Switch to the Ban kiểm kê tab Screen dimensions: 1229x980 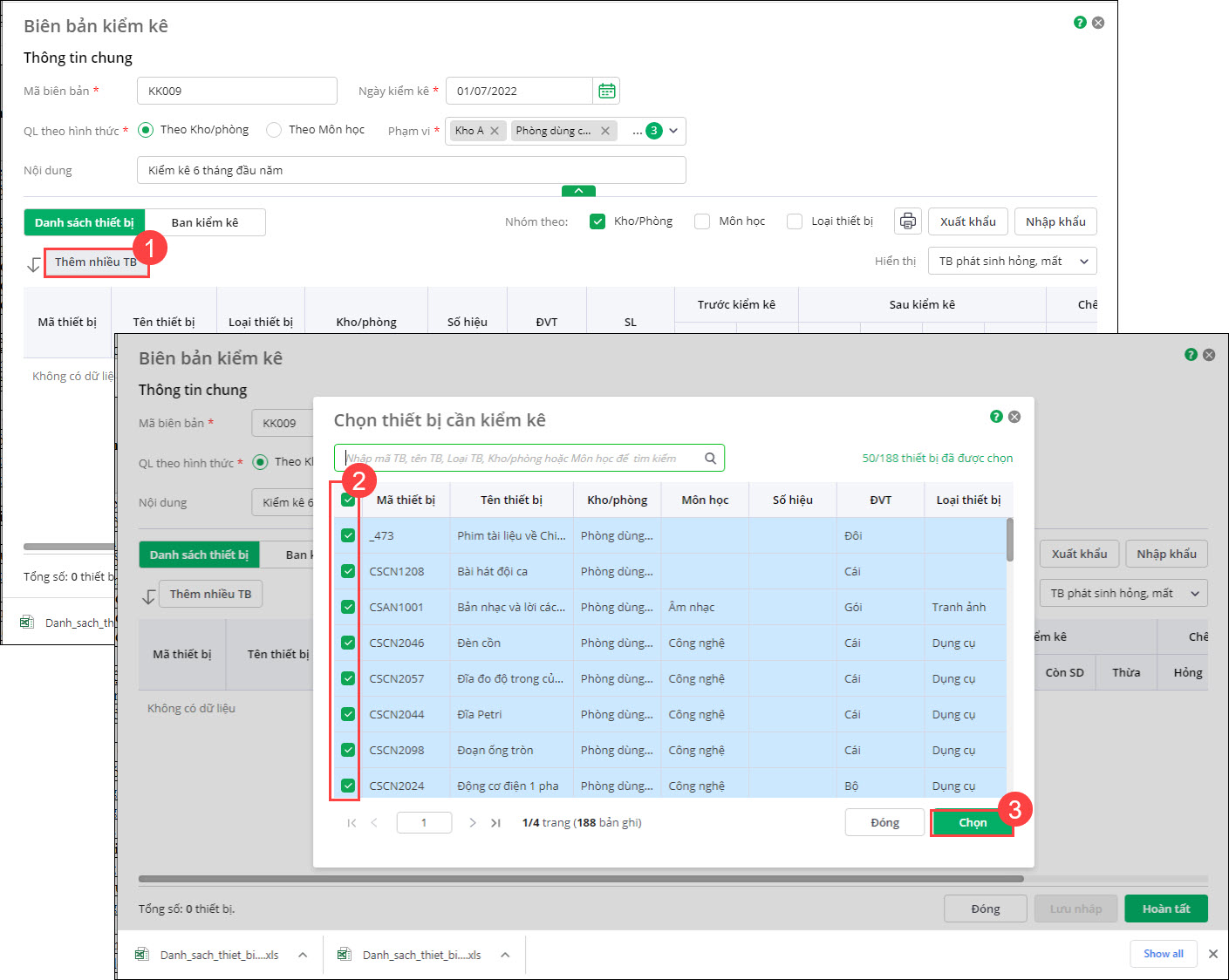205,222
